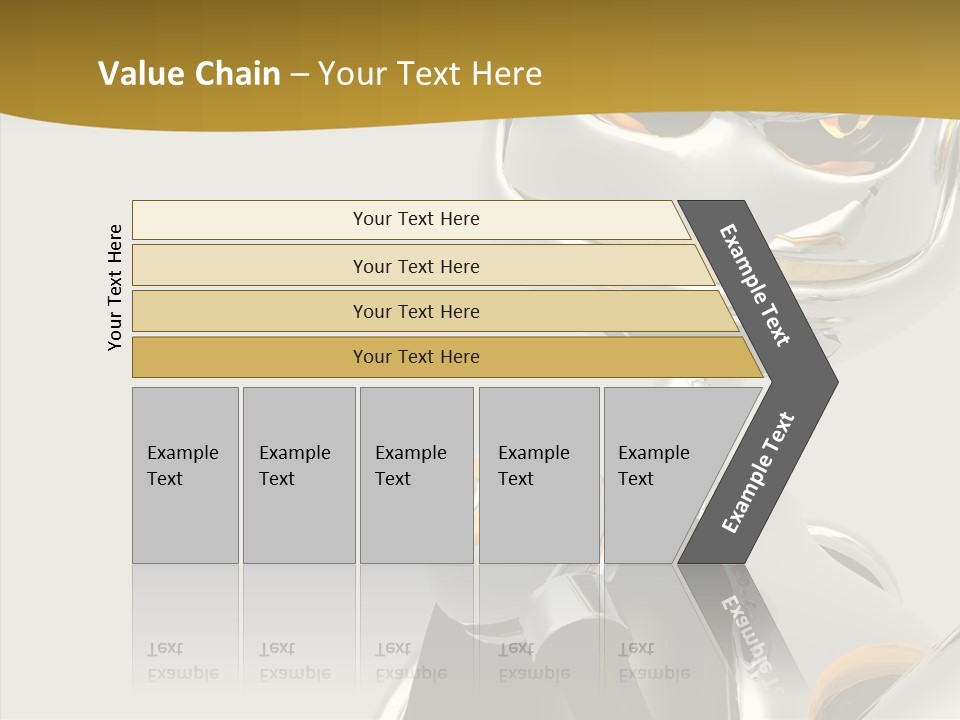This screenshot has width=960, height=720.
Task: Click the third gray "Example Text" box
Action: (x=416, y=475)
